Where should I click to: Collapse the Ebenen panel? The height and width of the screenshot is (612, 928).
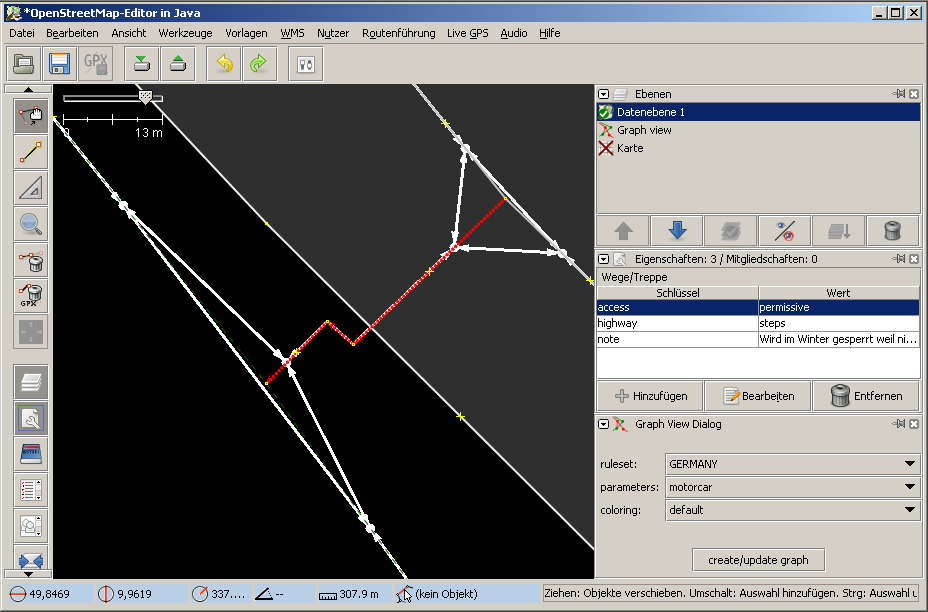tap(604, 94)
